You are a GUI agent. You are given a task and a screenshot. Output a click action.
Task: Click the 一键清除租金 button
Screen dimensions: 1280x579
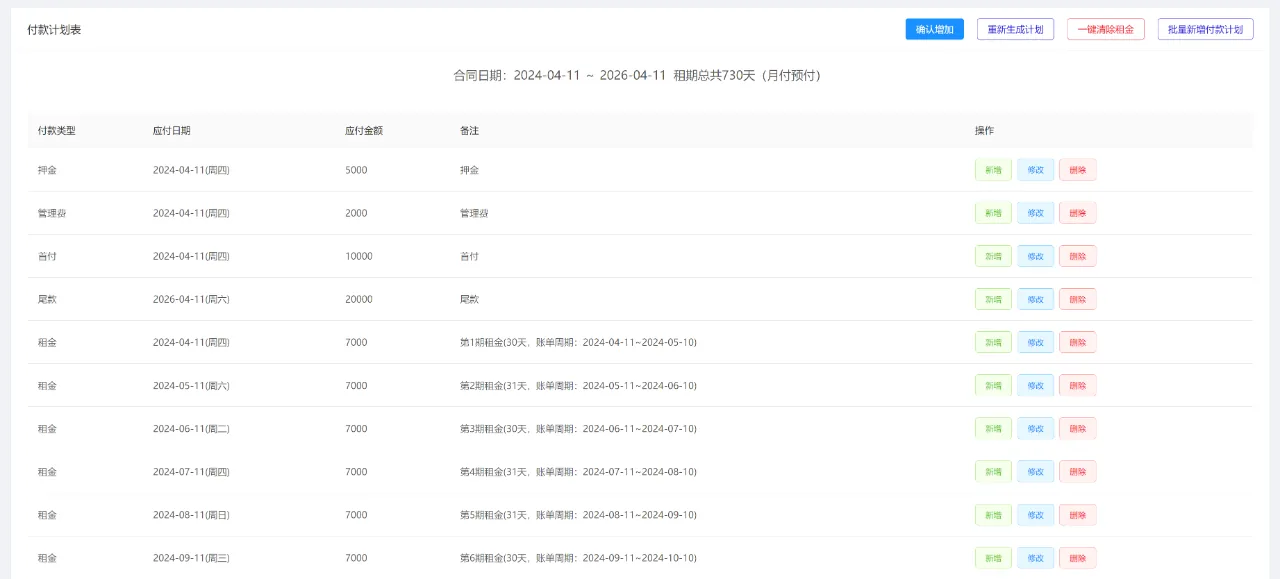1106,29
